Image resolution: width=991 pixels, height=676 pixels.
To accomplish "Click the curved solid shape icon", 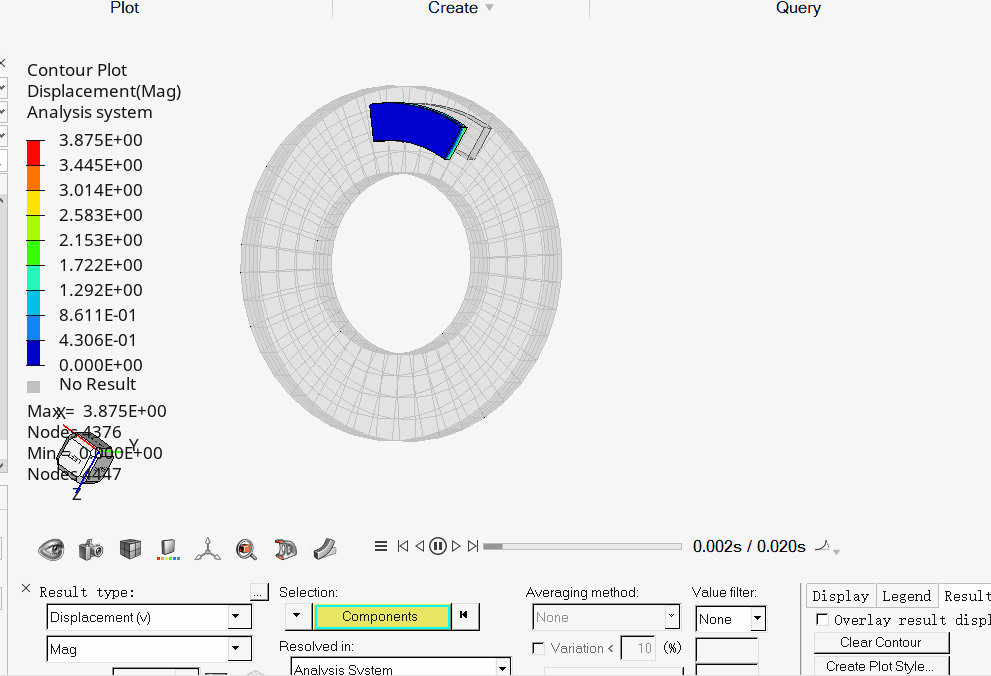I will [325, 548].
